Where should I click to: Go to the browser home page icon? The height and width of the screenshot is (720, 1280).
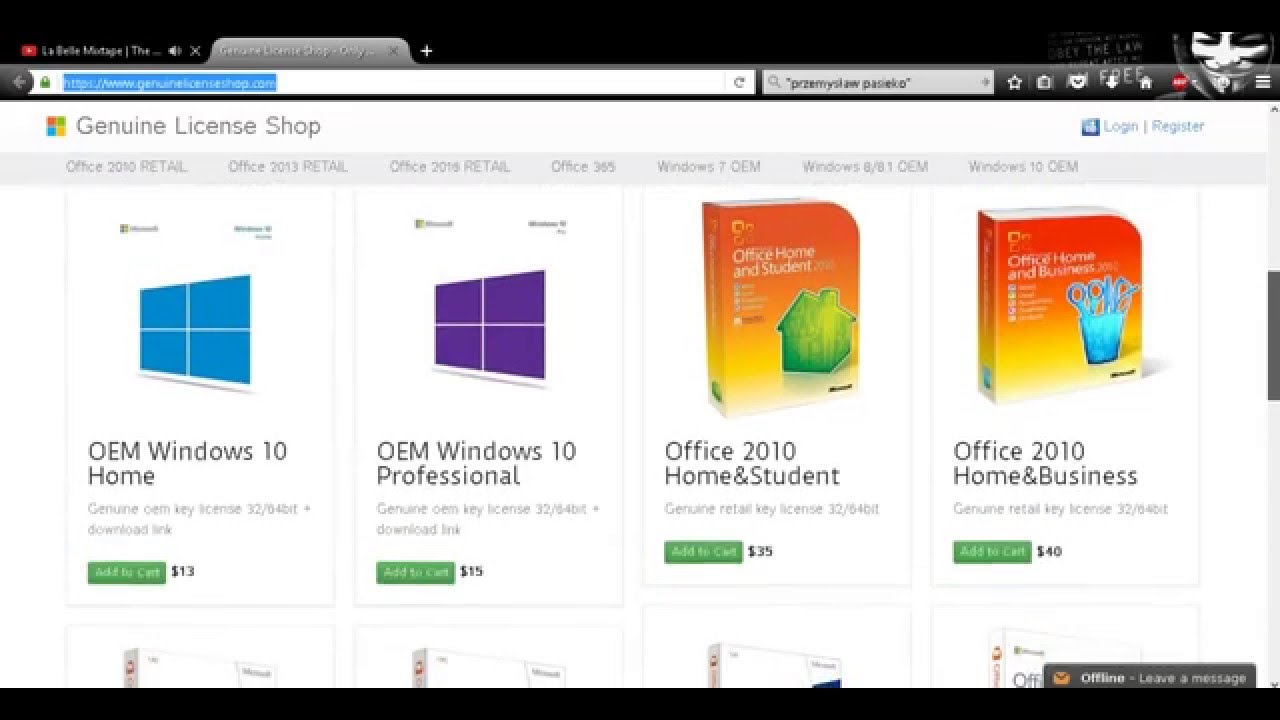[x=1146, y=83]
